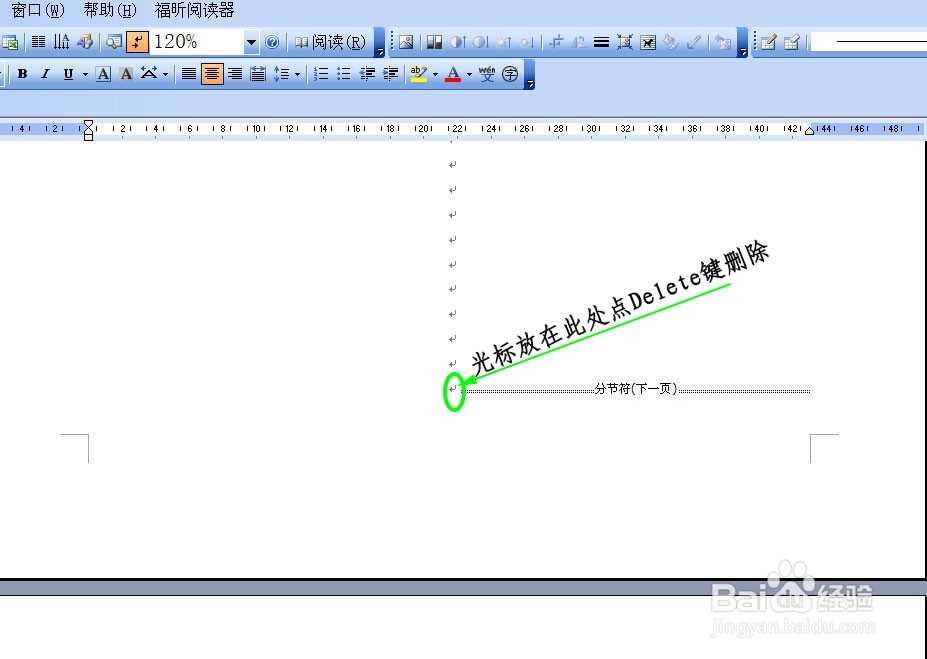Click the Rotate Left 90° icon
This screenshot has height=659, width=927.
pyautogui.click(x=579, y=42)
